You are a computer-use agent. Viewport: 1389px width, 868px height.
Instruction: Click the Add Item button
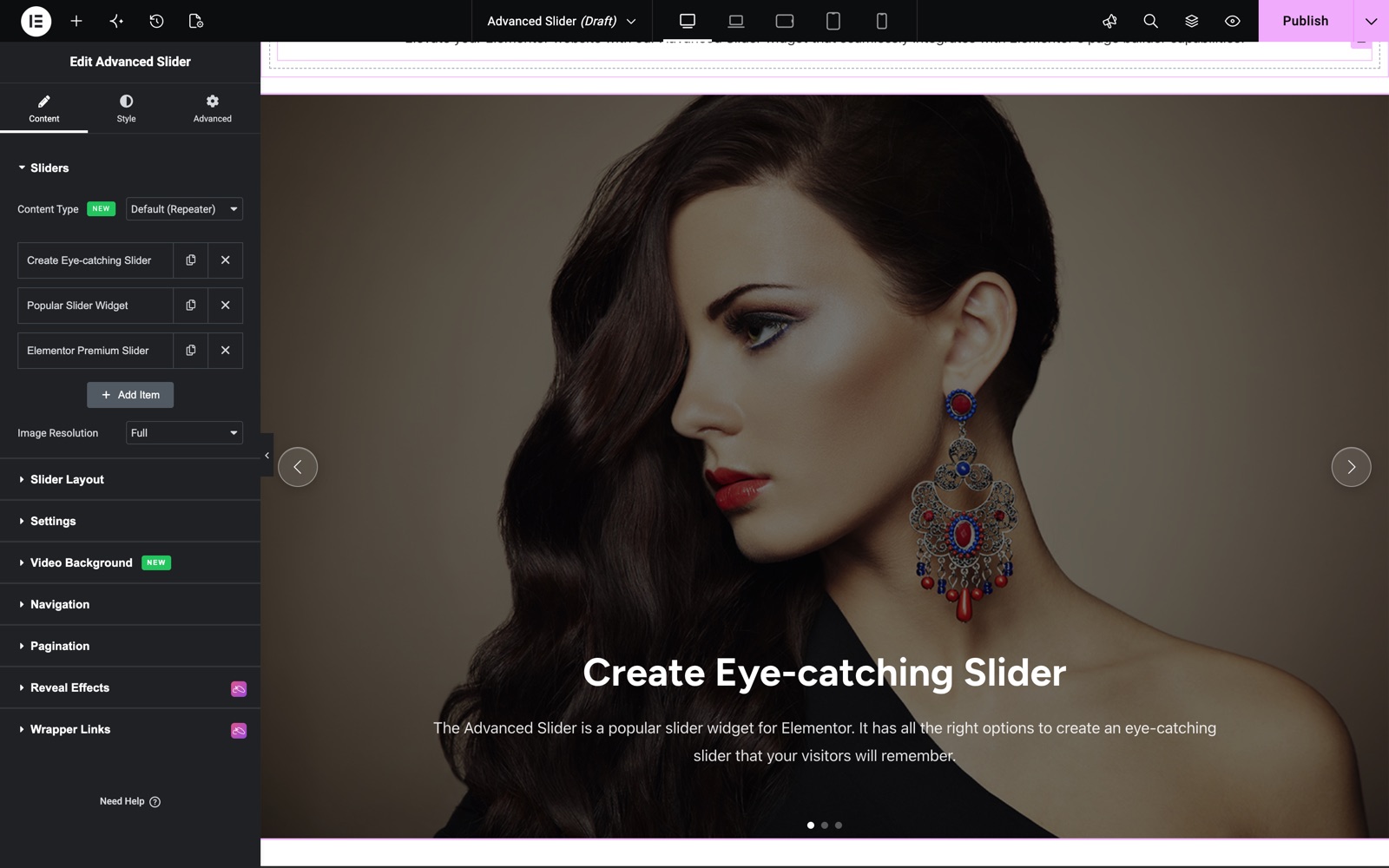coord(130,395)
